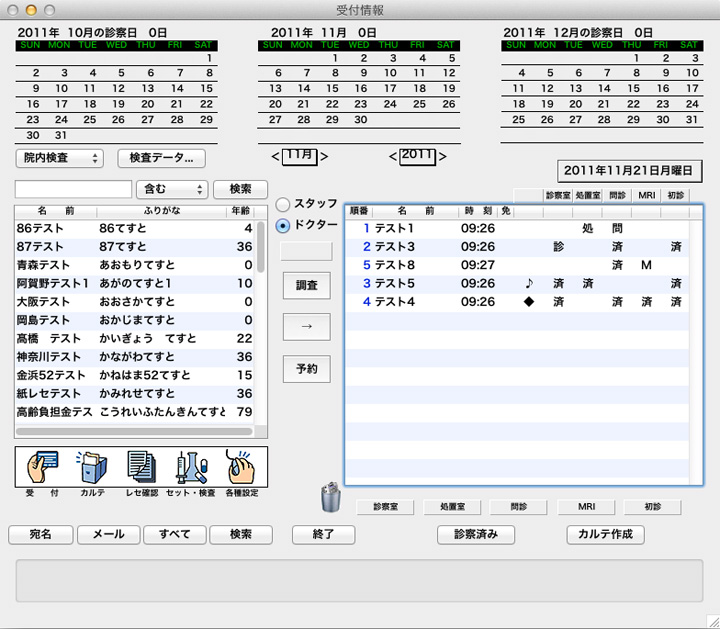Select patient 阿賀野テスト1 in the list
Image resolution: width=720 pixels, height=629 pixels.
tap(135, 283)
